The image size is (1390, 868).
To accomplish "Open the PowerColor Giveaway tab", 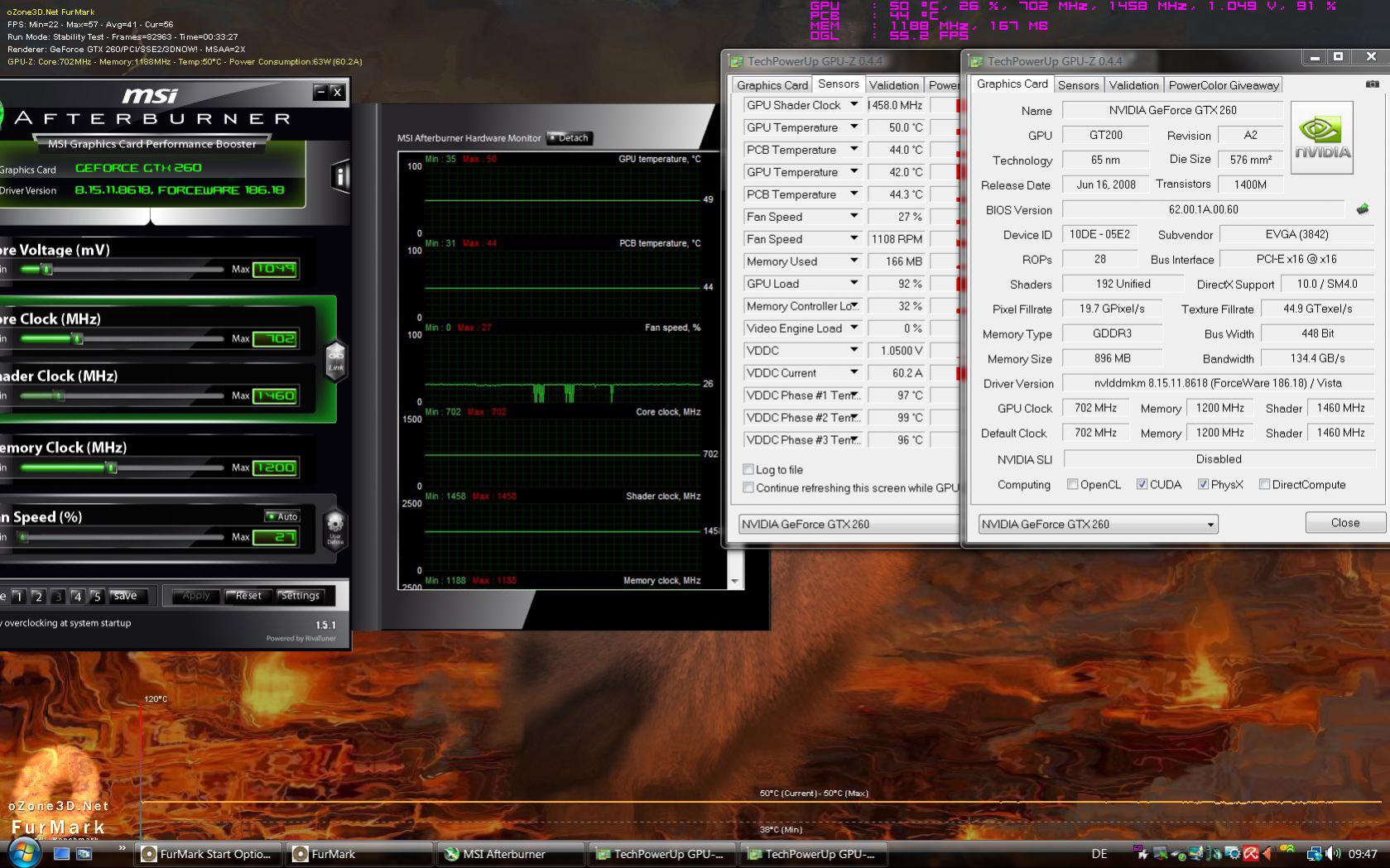I will coord(1224,85).
